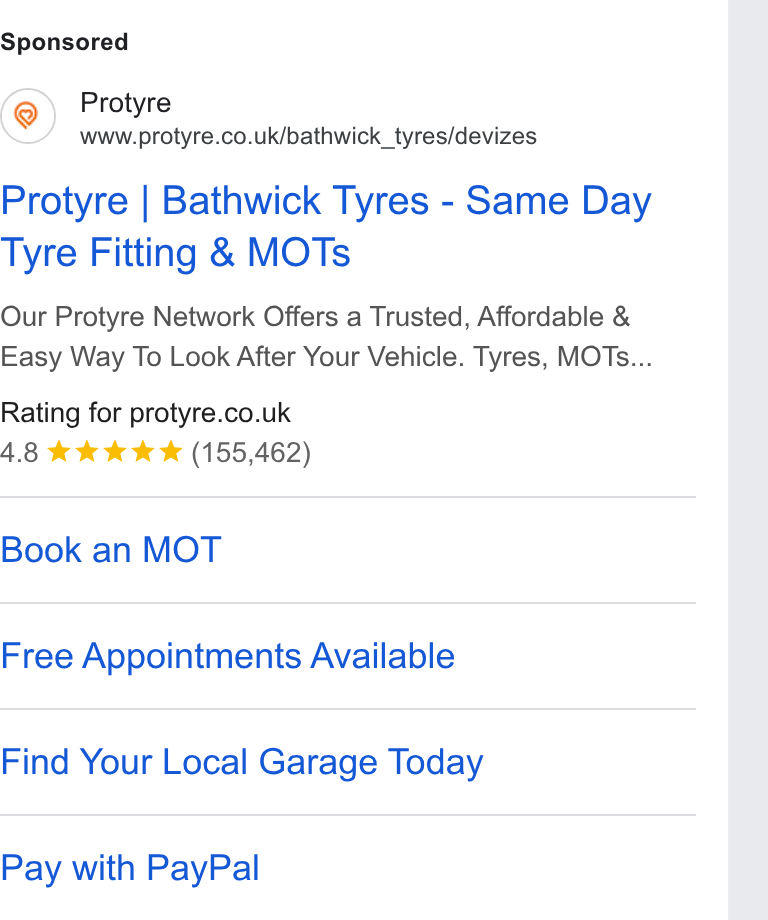Click the ad description about Protyre Network

326,337
